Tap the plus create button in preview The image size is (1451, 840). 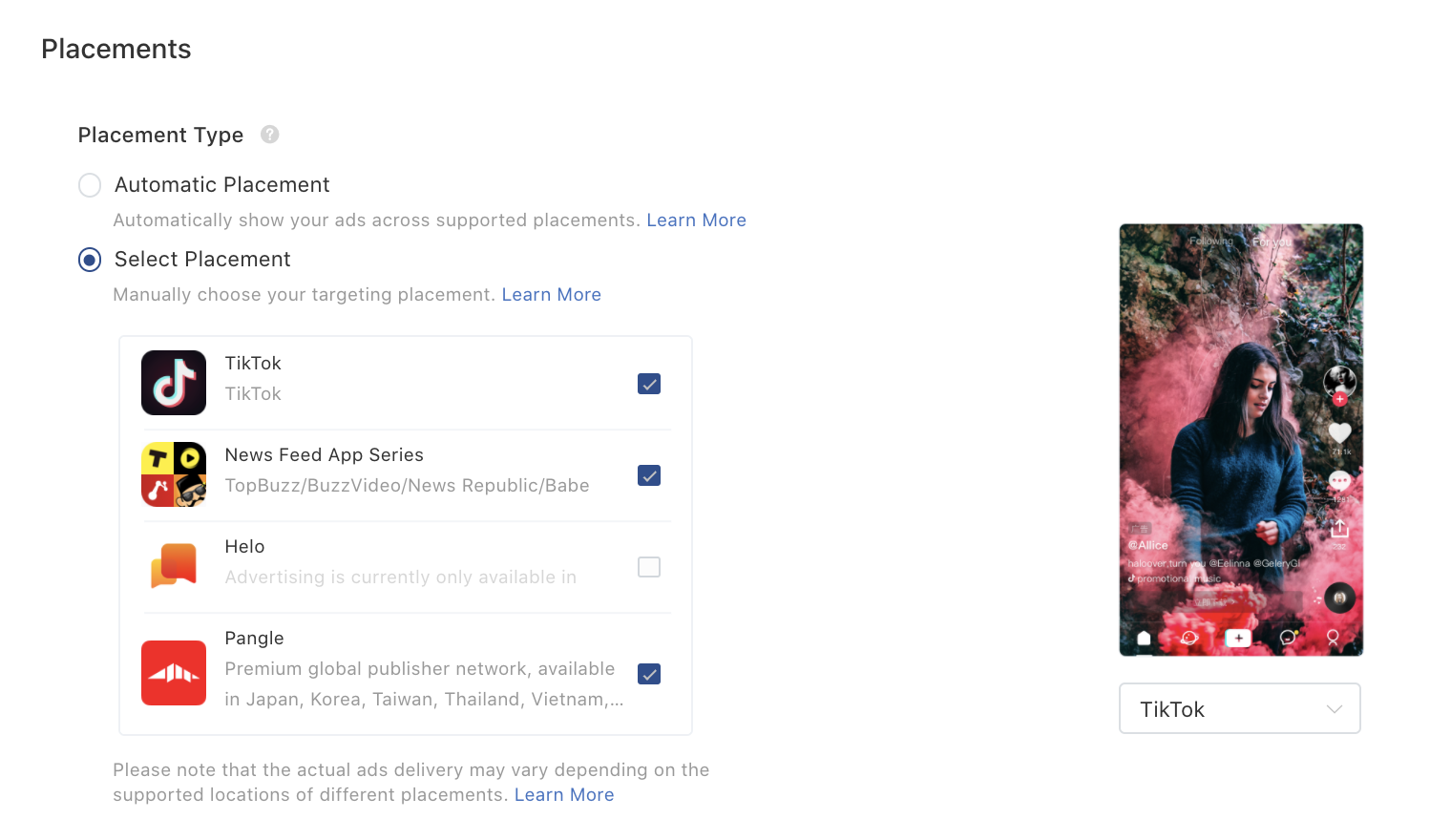point(1238,638)
